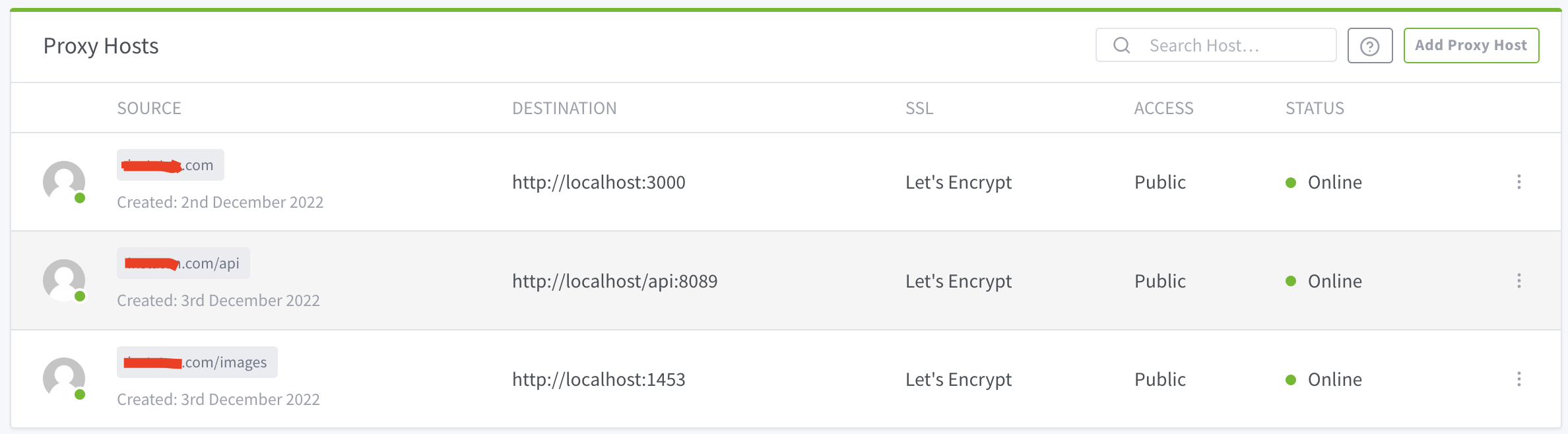Open the help icon next to search
Viewport: 1568px width, 434px height.
(1369, 45)
